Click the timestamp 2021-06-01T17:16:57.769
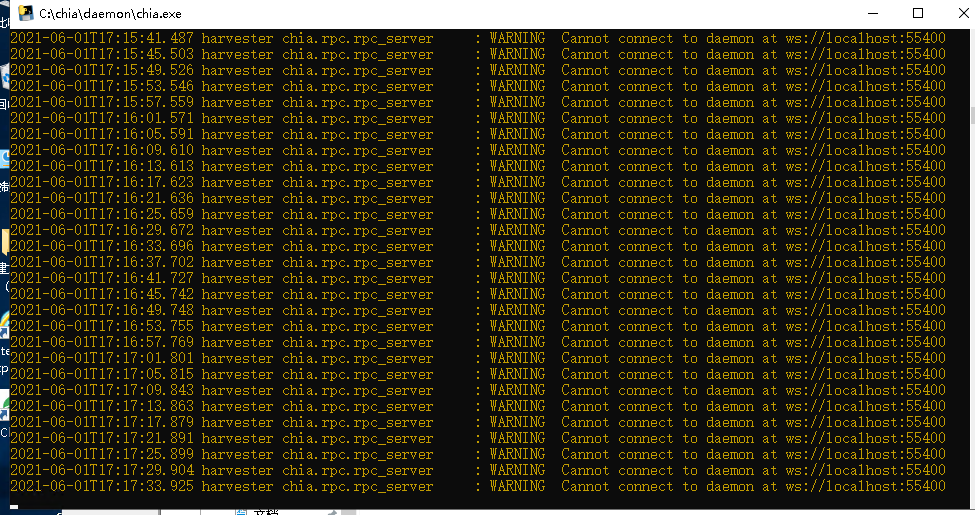Image resolution: width=975 pixels, height=515 pixels. click(102, 342)
